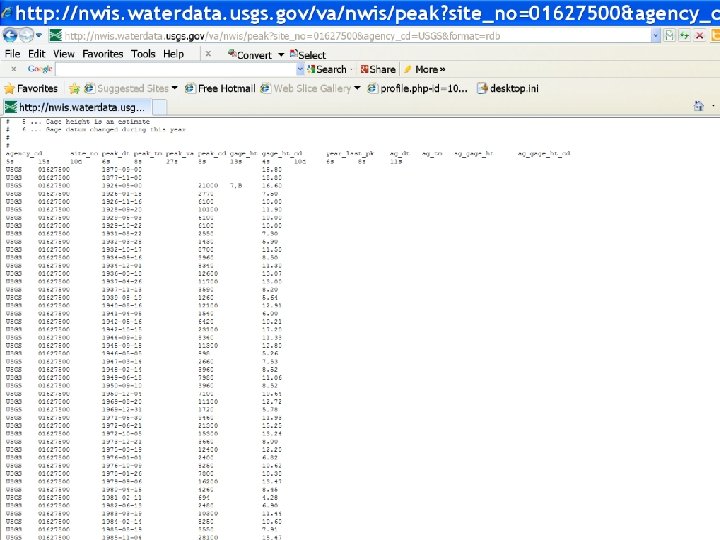Click the ag_gage_ht_cd column header text
Screen dimensions: 720x540
(544, 153)
